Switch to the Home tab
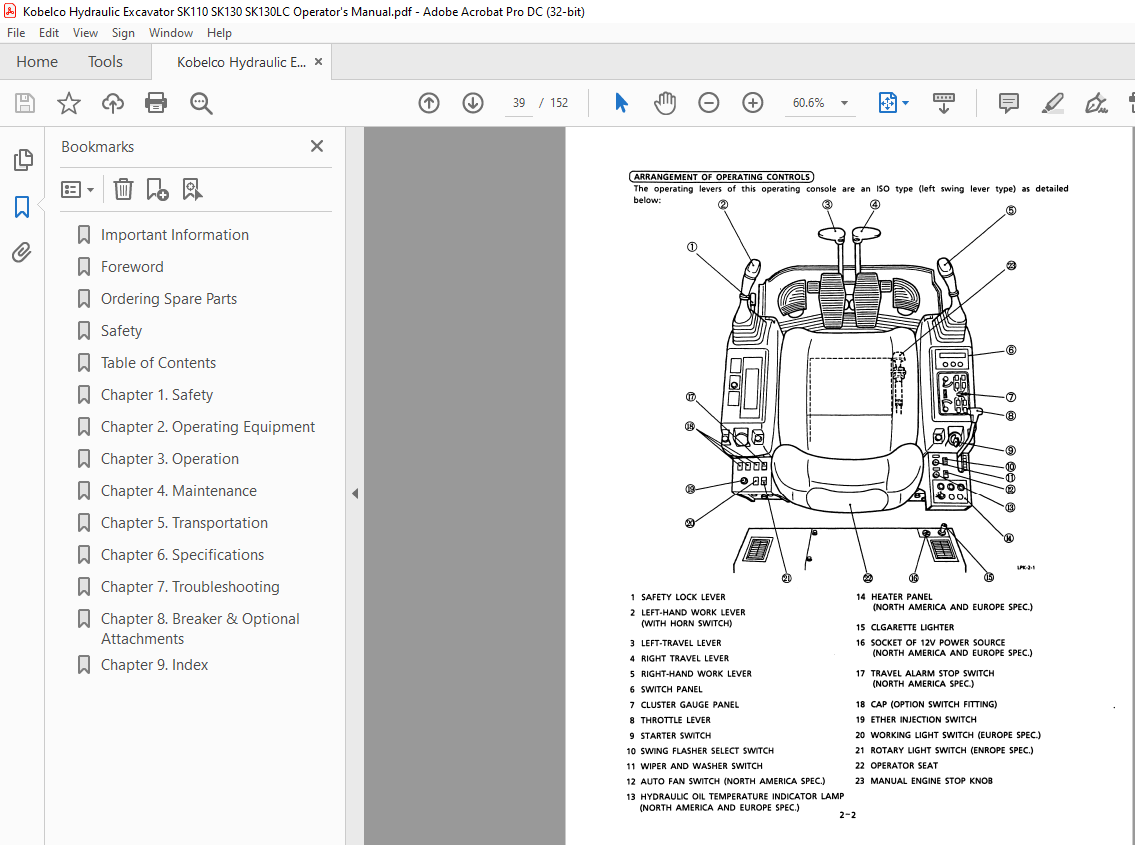This screenshot has height=845, width=1135. (37, 62)
